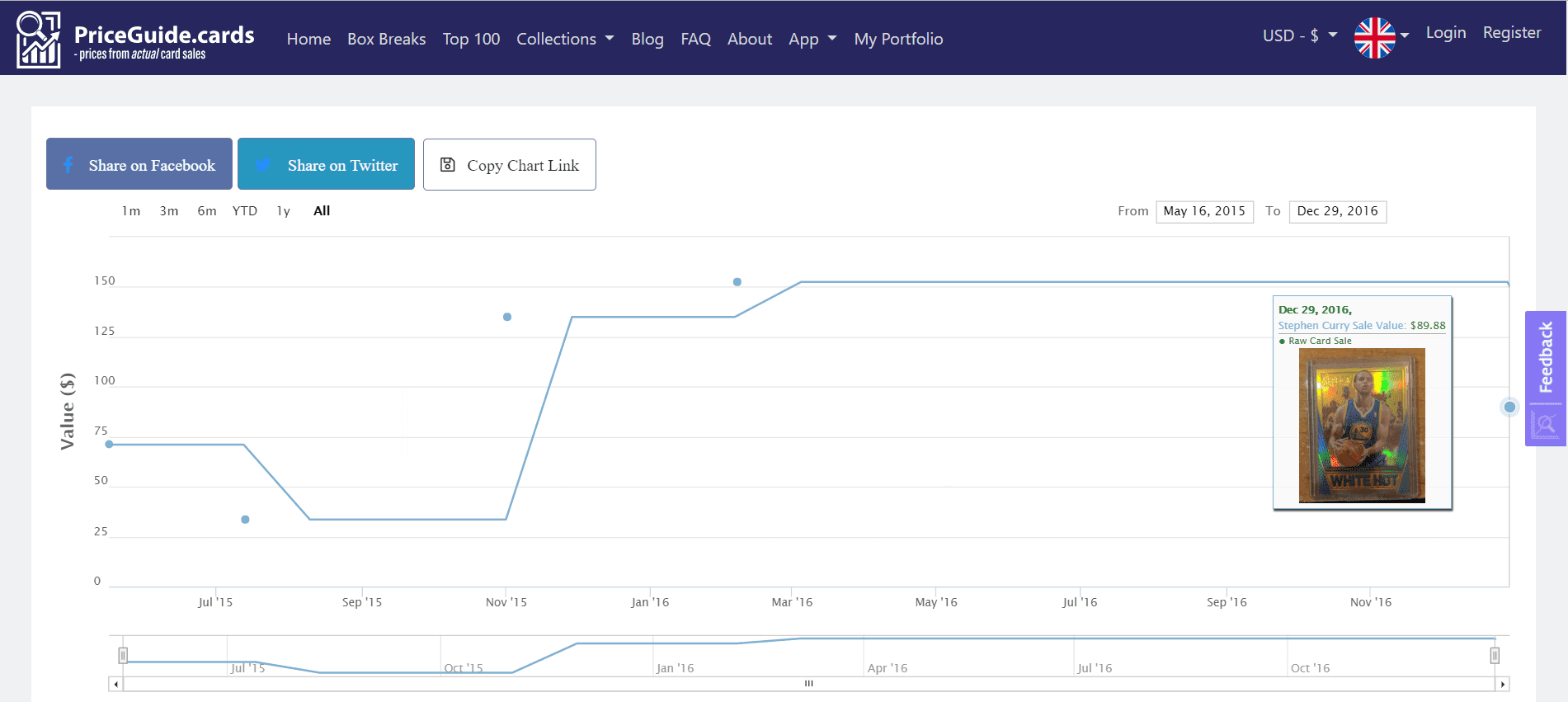Click the data point near 150 value
Screen dimensions: 1568x702
coord(737,282)
